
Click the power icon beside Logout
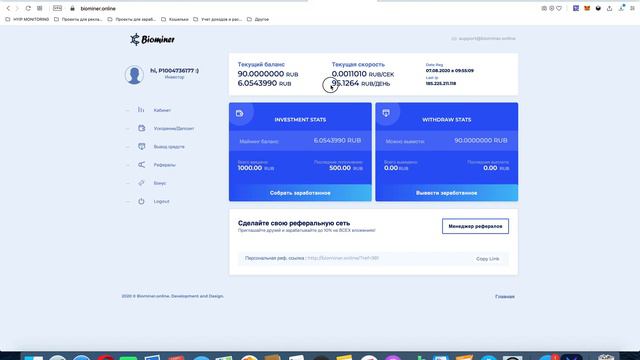click(141, 201)
